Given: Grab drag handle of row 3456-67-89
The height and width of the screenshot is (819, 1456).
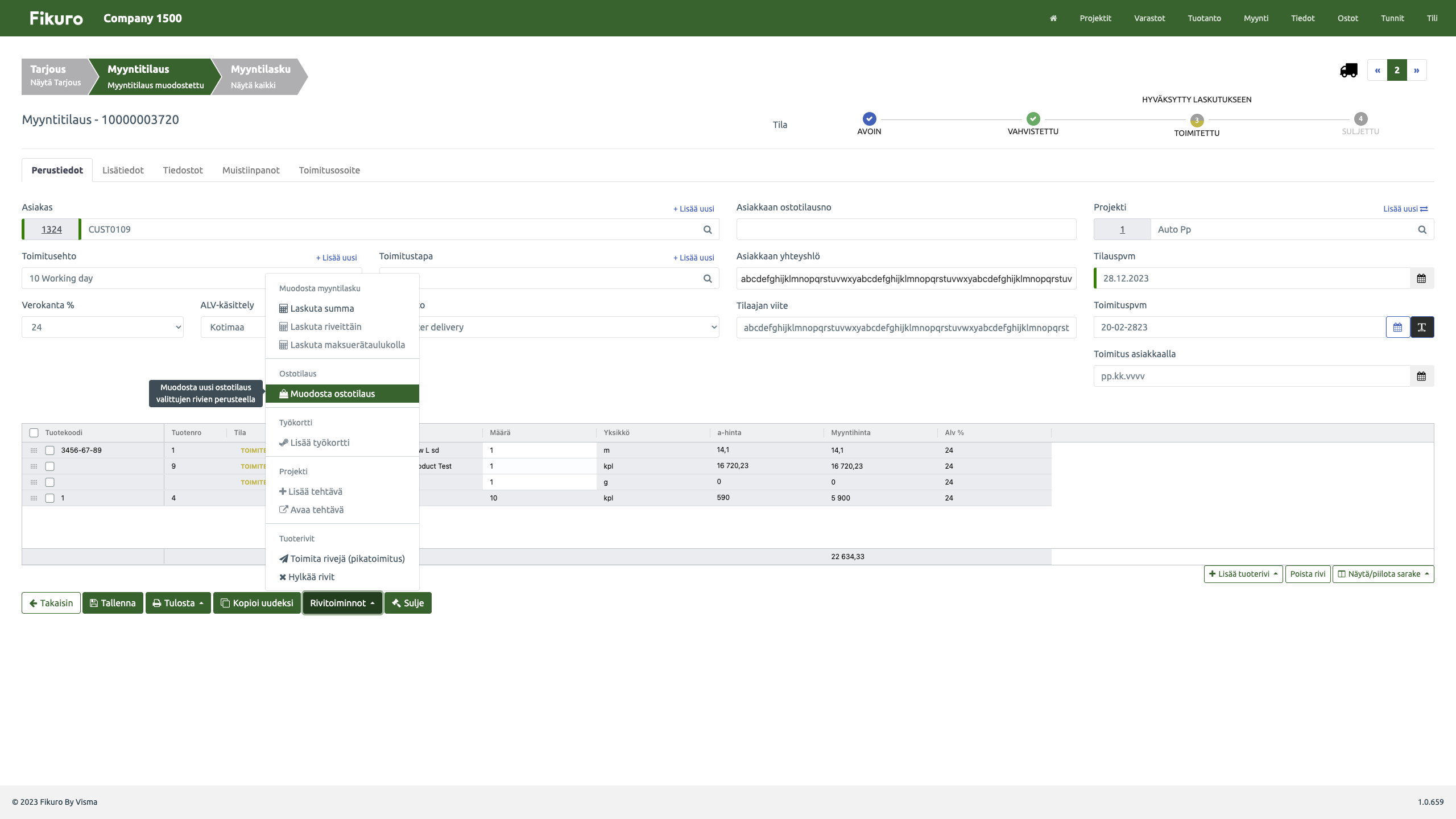Looking at the screenshot, I should click(34, 450).
